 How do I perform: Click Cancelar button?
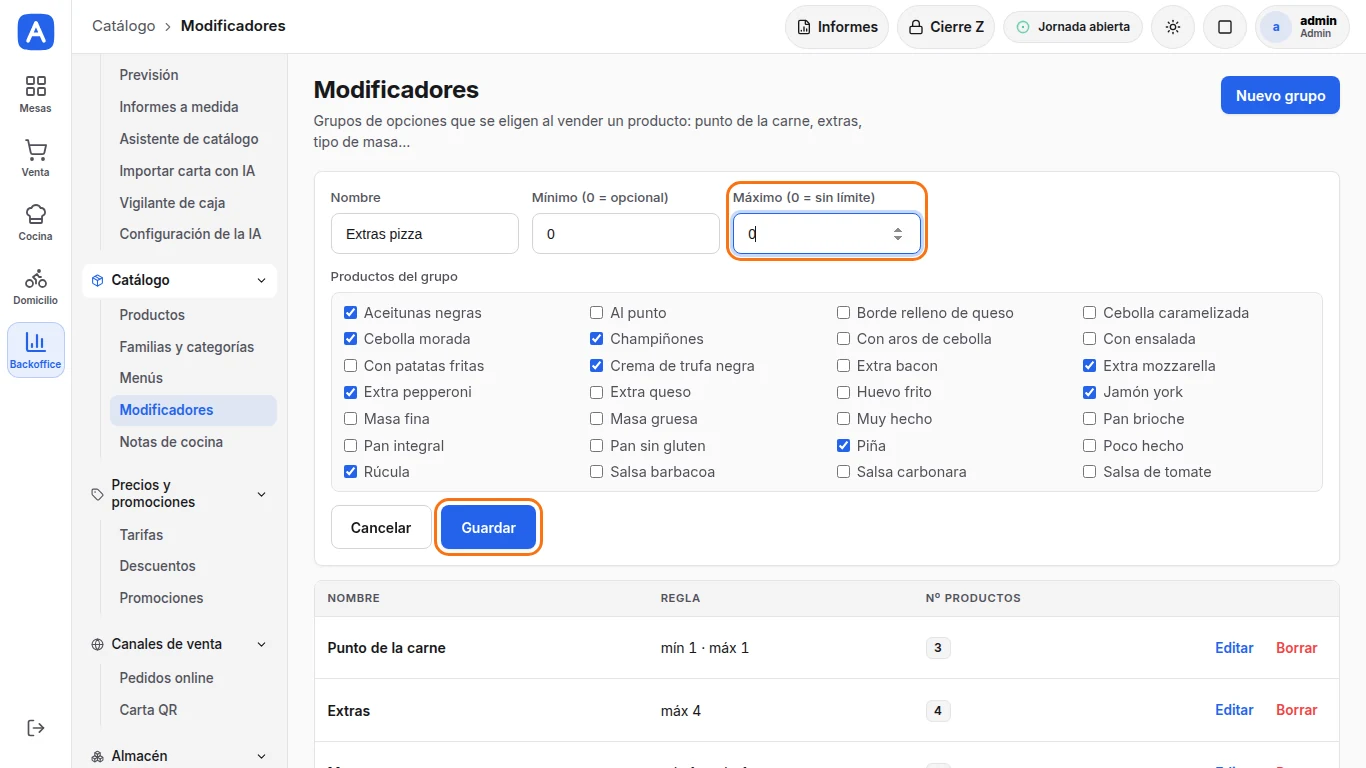point(381,528)
